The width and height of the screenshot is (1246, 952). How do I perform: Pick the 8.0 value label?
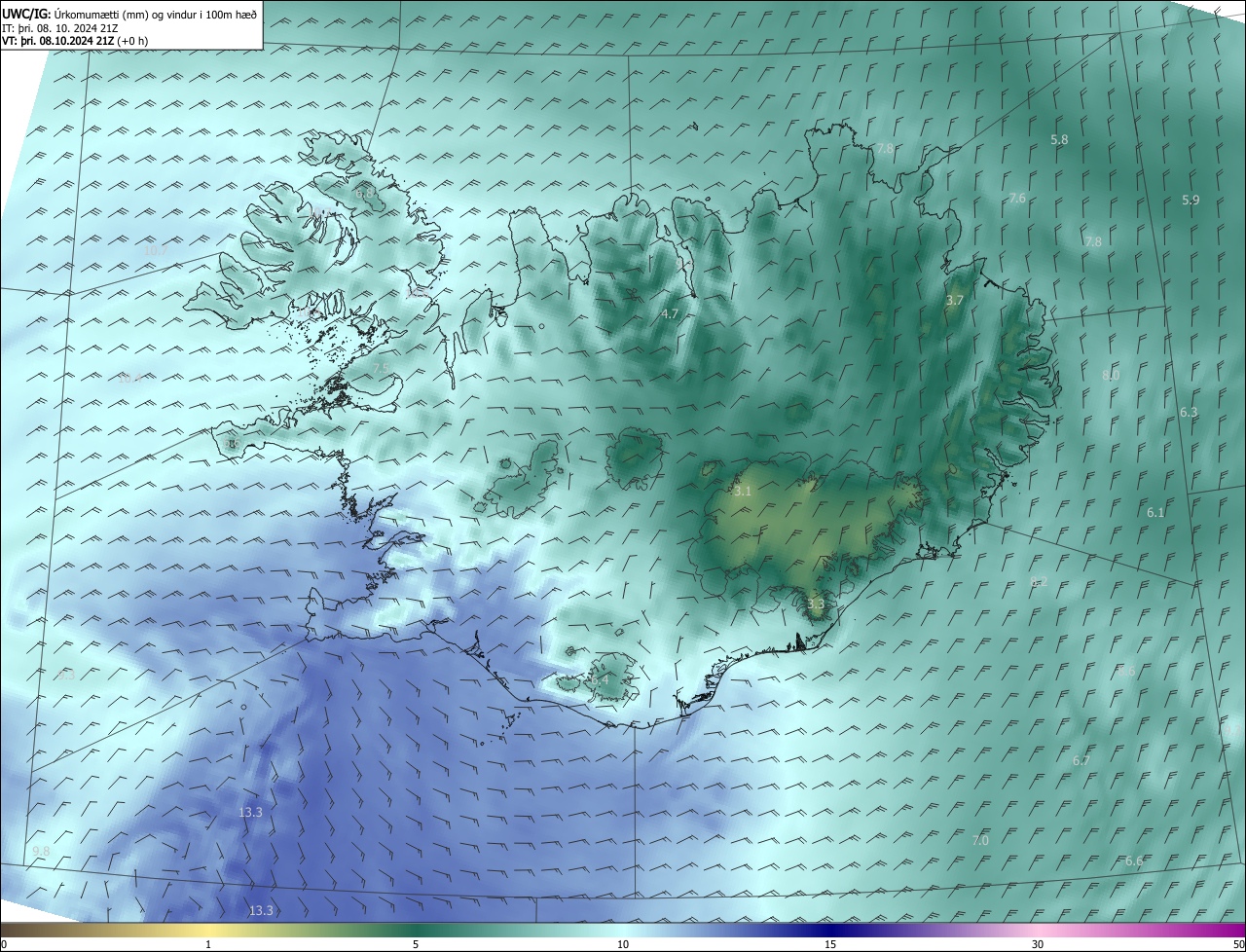[1111, 375]
